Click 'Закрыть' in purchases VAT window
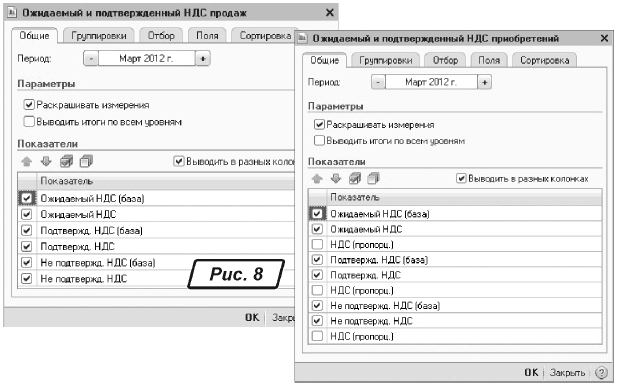Screen dimensions: 617x386 point(567,372)
